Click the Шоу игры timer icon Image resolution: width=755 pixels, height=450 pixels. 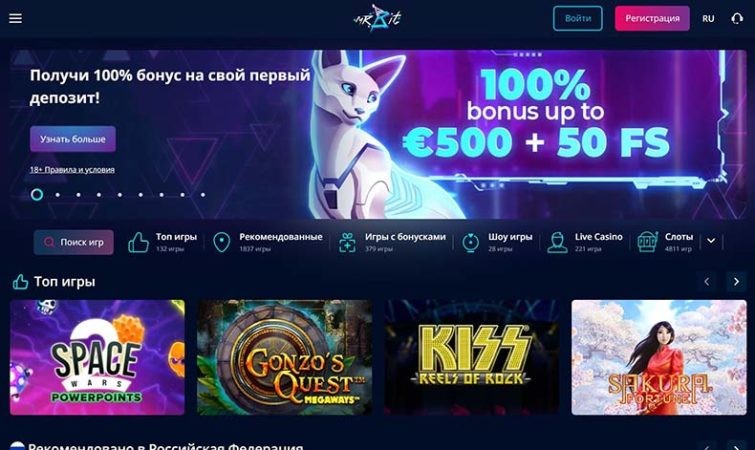point(470,242)
